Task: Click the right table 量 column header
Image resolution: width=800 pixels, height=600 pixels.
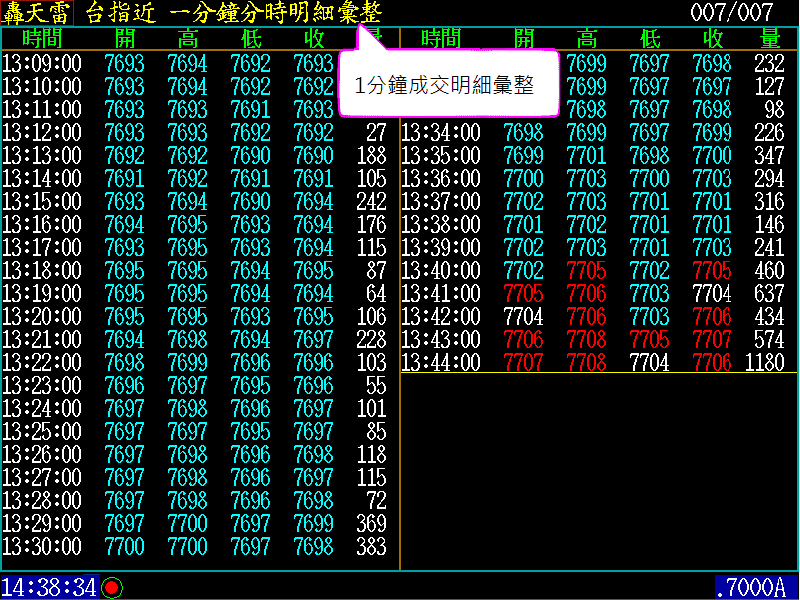Action: (770, 39)
